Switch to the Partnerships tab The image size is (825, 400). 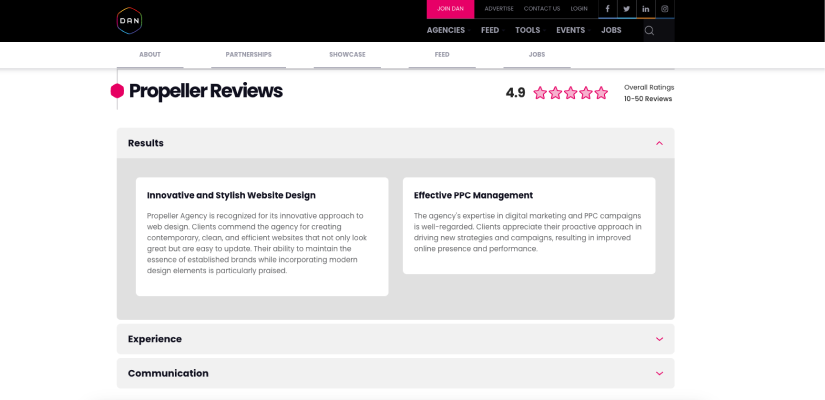pos(248,54)
